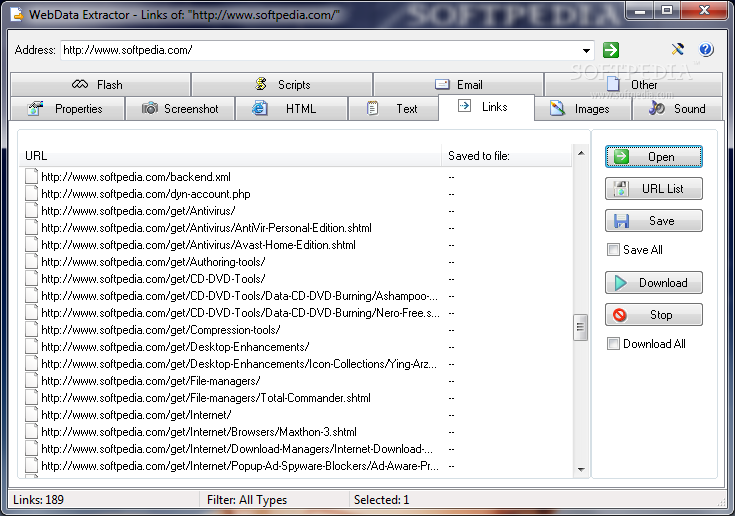Click the WebData Extractor title bar app icon
735x516 pixels.
[17, 15]
